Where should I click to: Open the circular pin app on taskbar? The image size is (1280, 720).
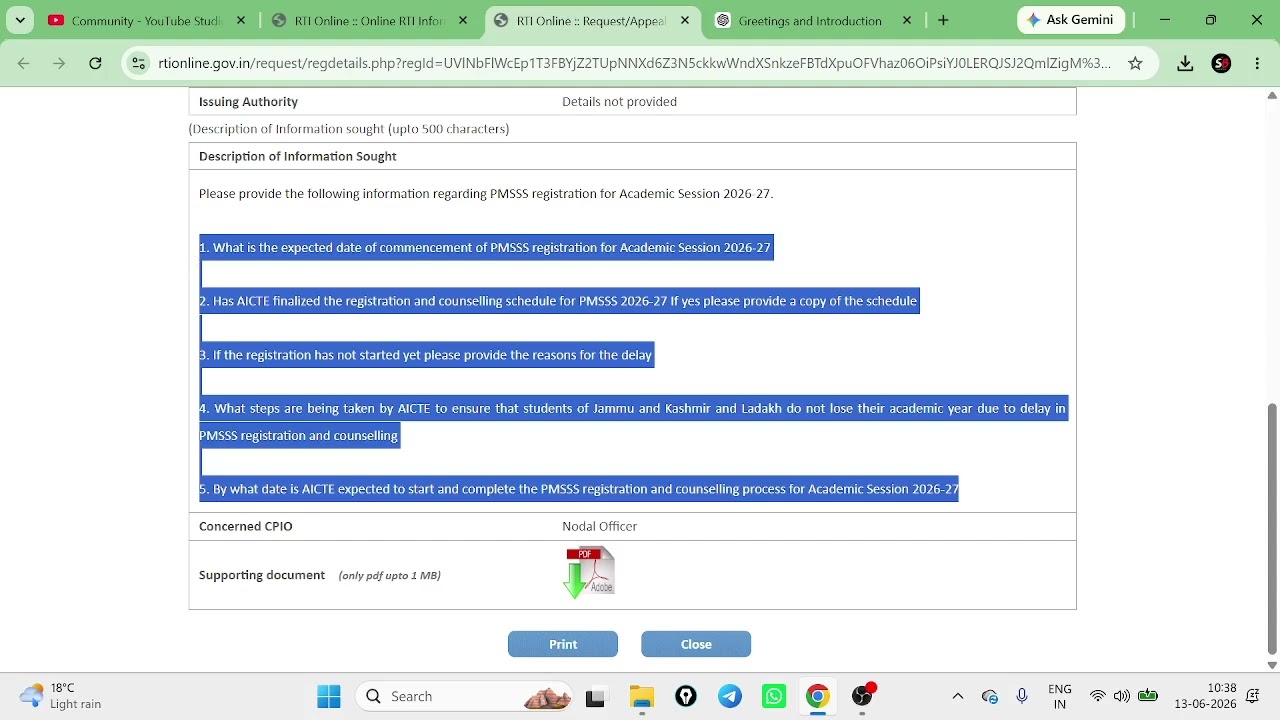click(x=686, y=696)
